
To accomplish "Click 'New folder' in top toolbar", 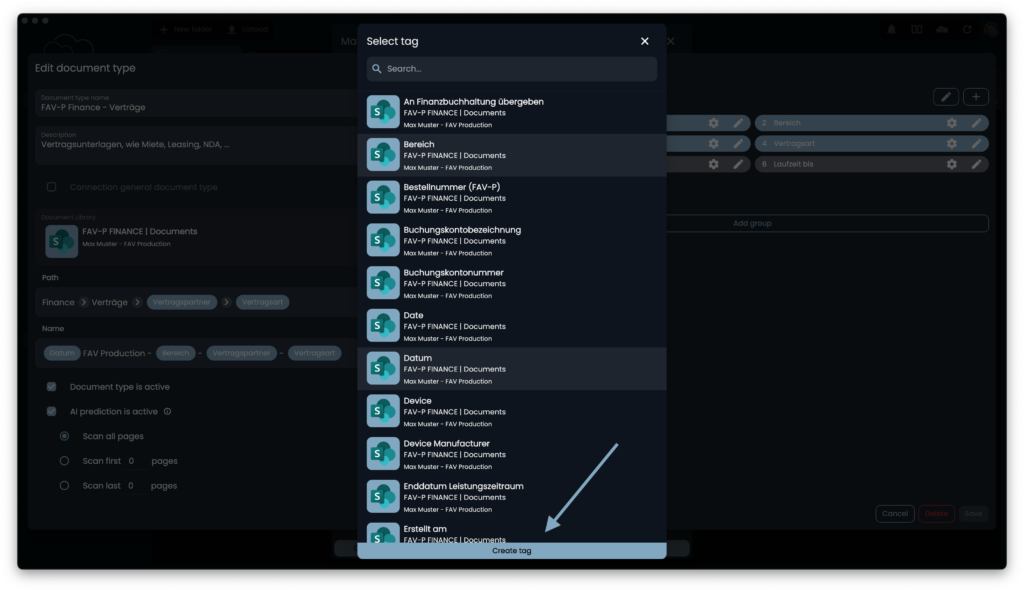I will click(186, 29).
